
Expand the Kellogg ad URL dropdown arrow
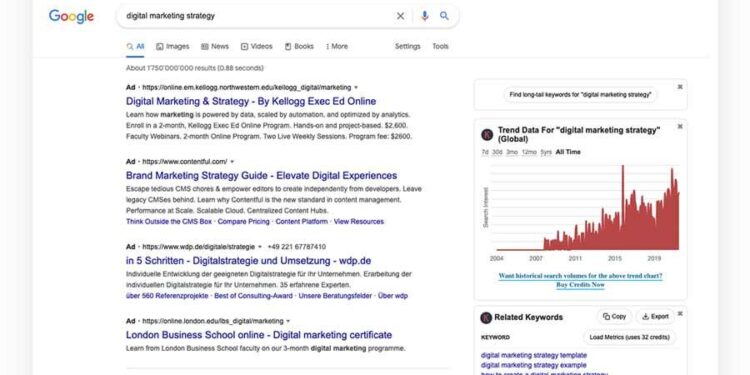pos(356,88)
